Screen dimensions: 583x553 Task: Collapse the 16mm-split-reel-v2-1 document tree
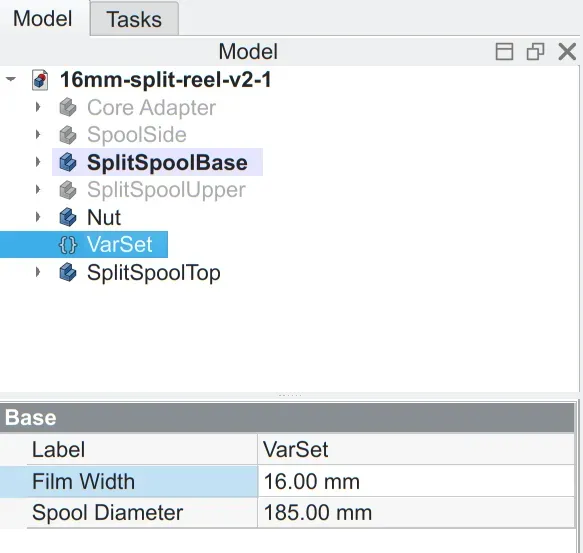[11, 79]
